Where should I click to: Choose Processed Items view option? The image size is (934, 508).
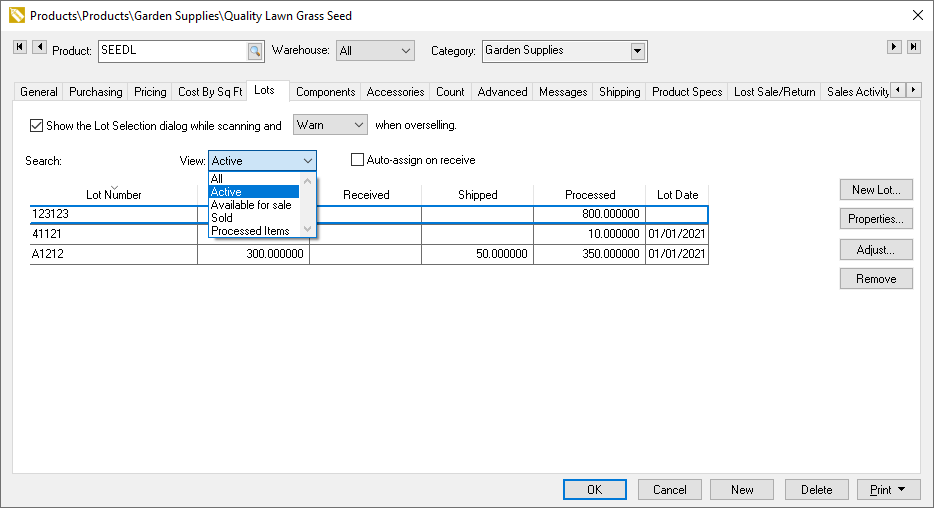tap(254, 231)
